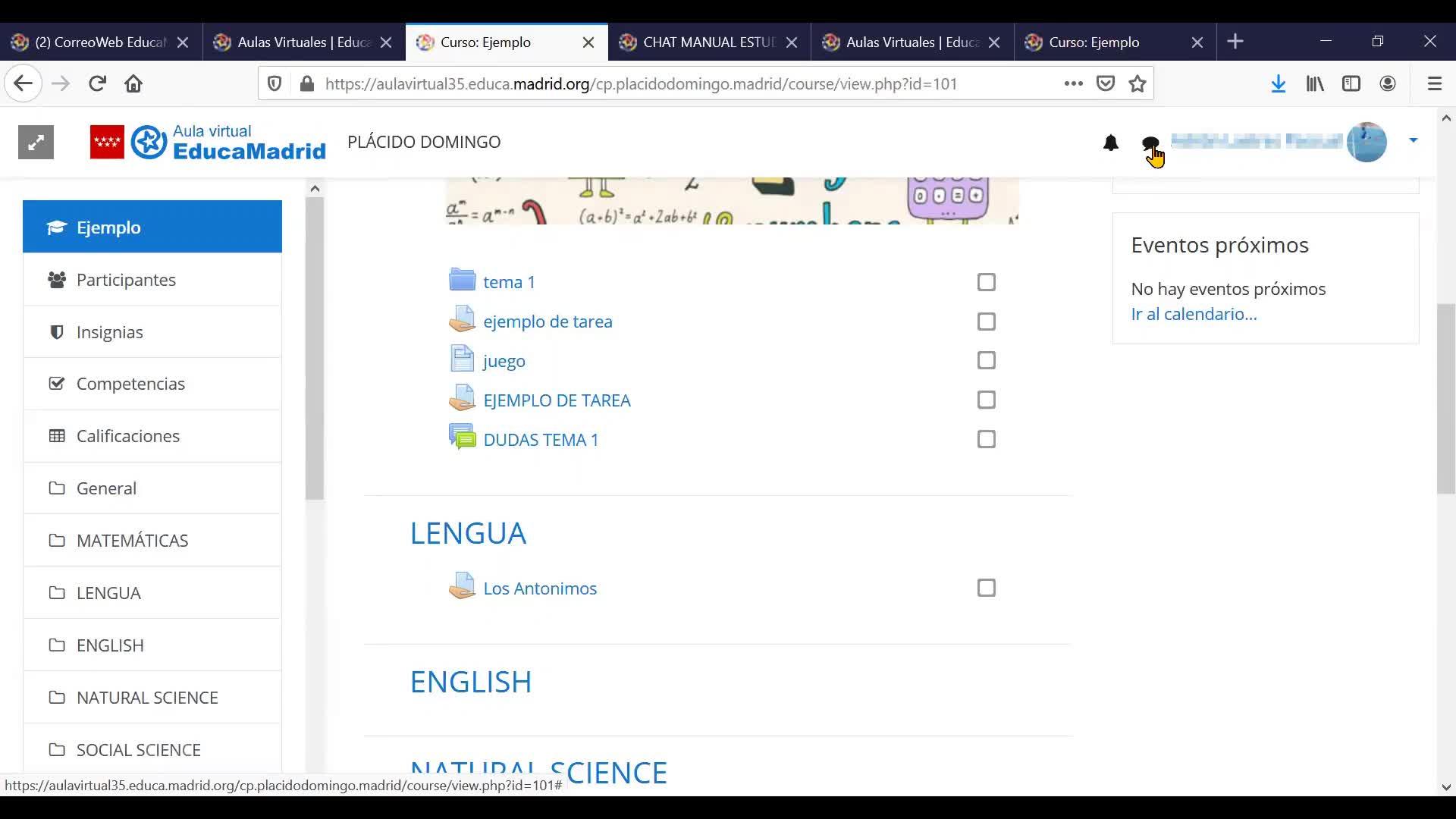This screenshot has height=819, width=1456.
Task: Check the juego completion checkbox
Action: click(986, 360)
